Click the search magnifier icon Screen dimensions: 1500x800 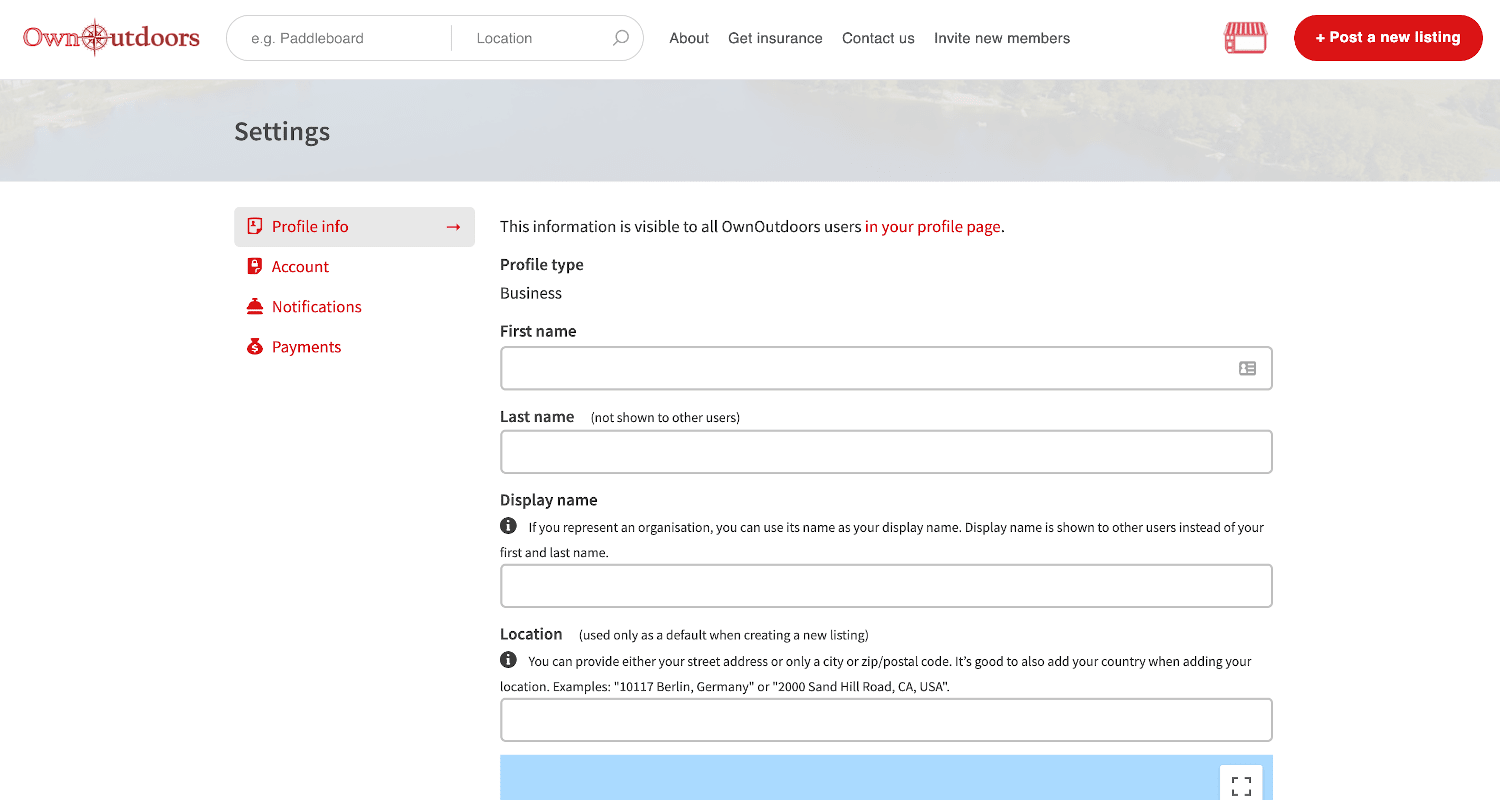(x=621, y=38)
